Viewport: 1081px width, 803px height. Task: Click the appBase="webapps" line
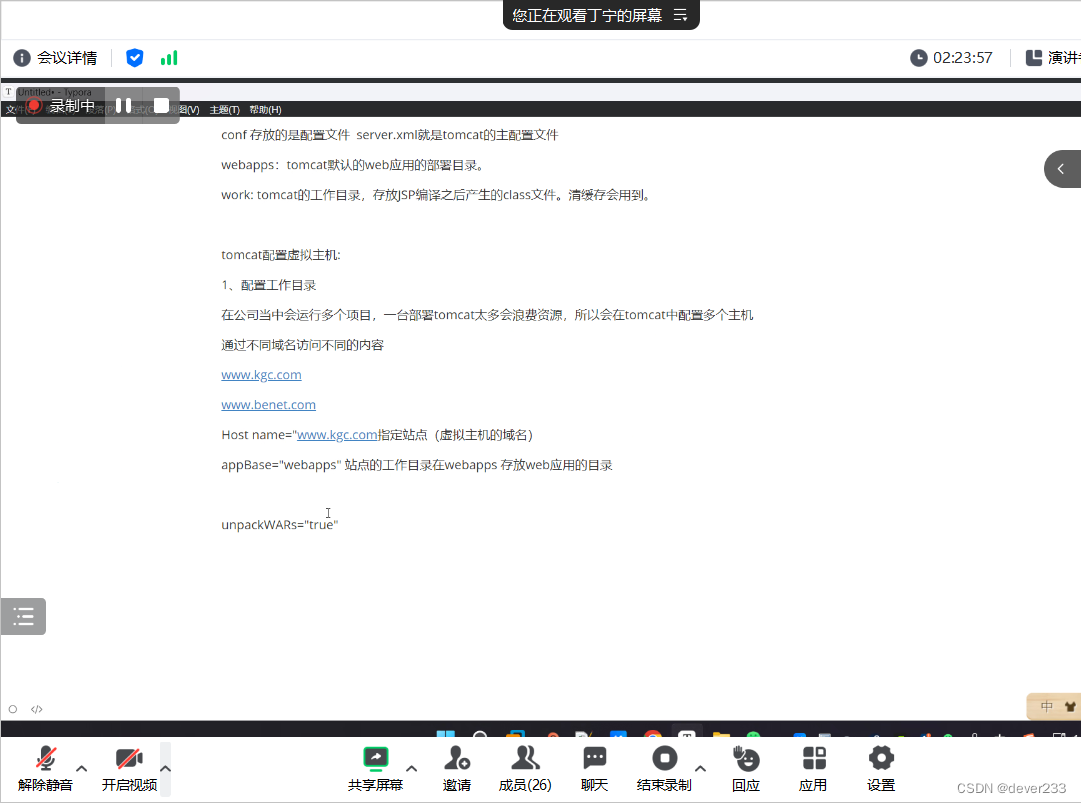pyautogui.click(x=417, y=465)
